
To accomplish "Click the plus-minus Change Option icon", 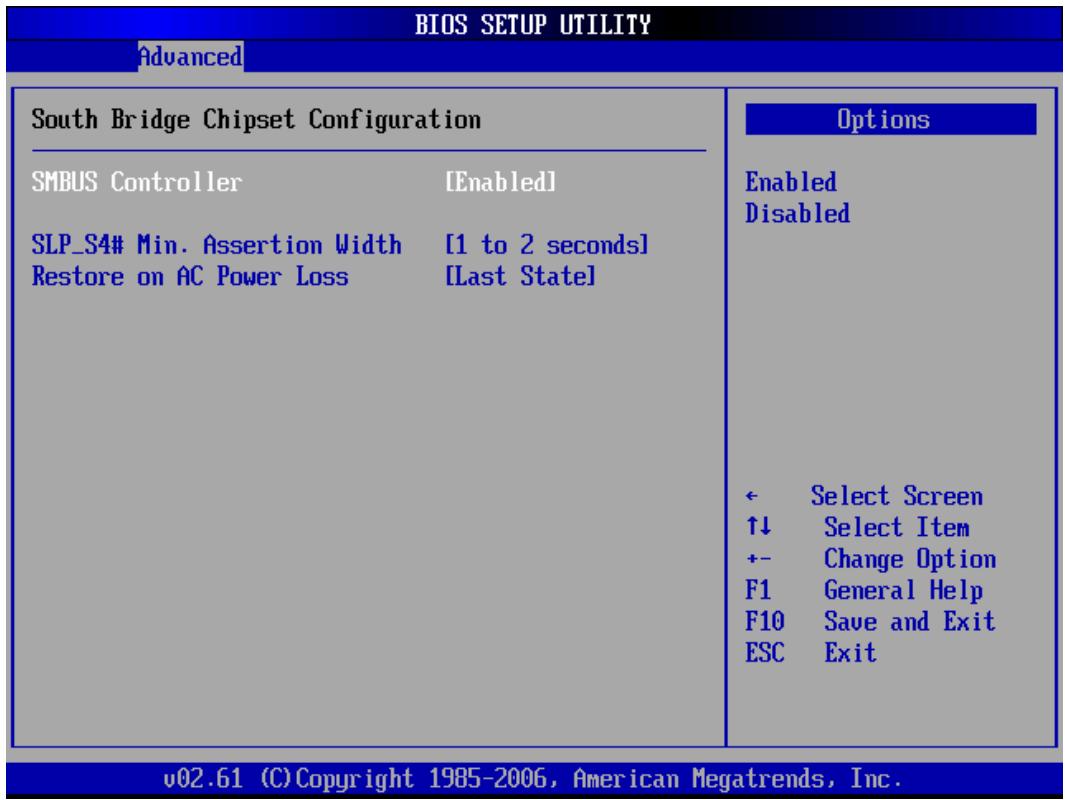I will [x=758, y=560].
